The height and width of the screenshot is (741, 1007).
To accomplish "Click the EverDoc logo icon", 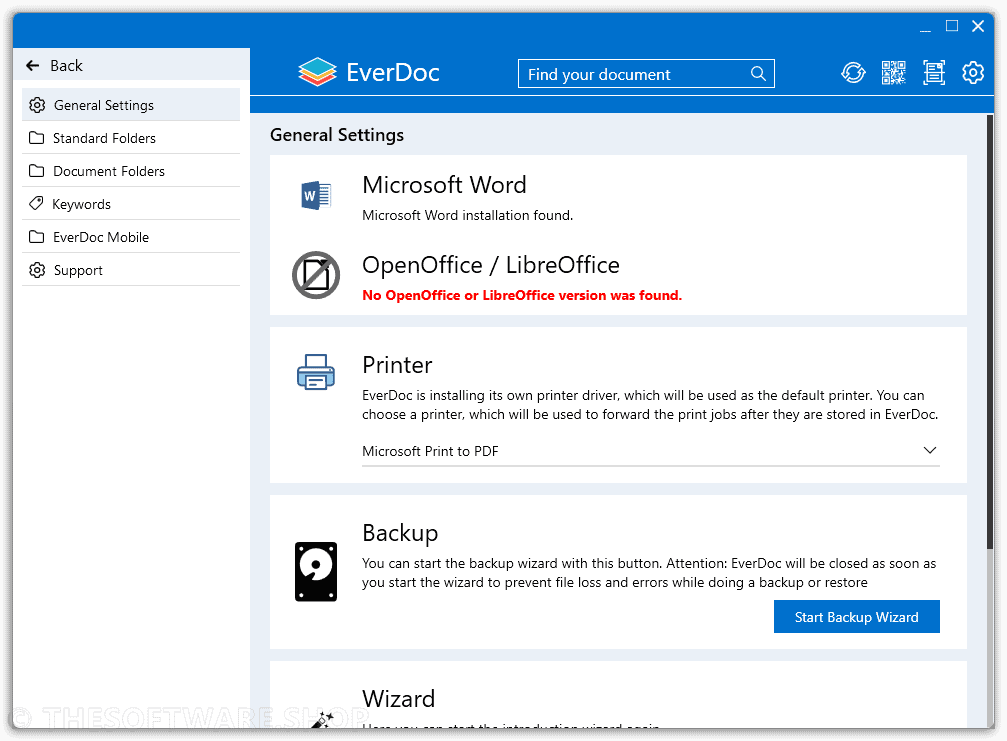I will click(317, 72).
